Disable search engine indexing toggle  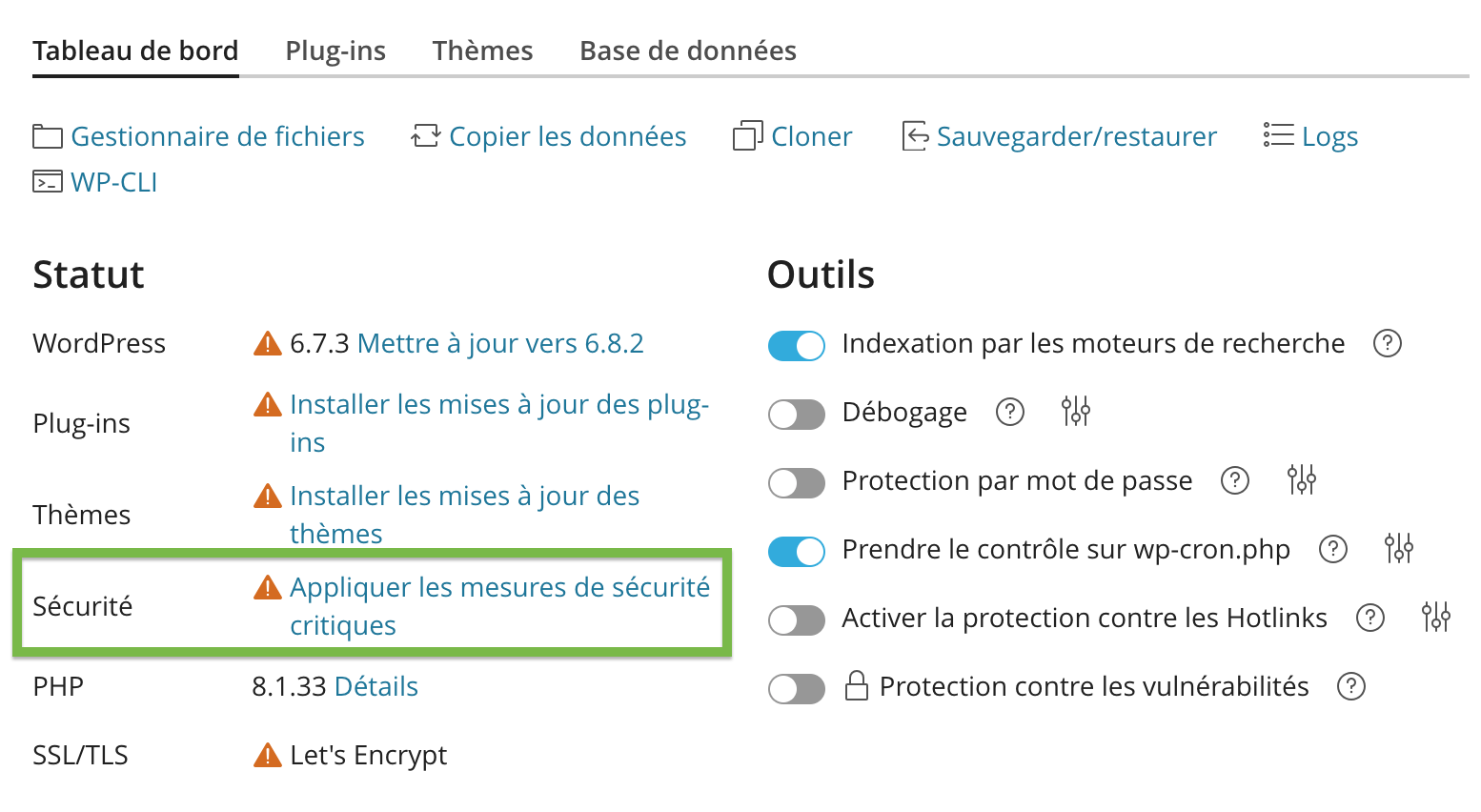pyautogui.click(x=797, y=345)
